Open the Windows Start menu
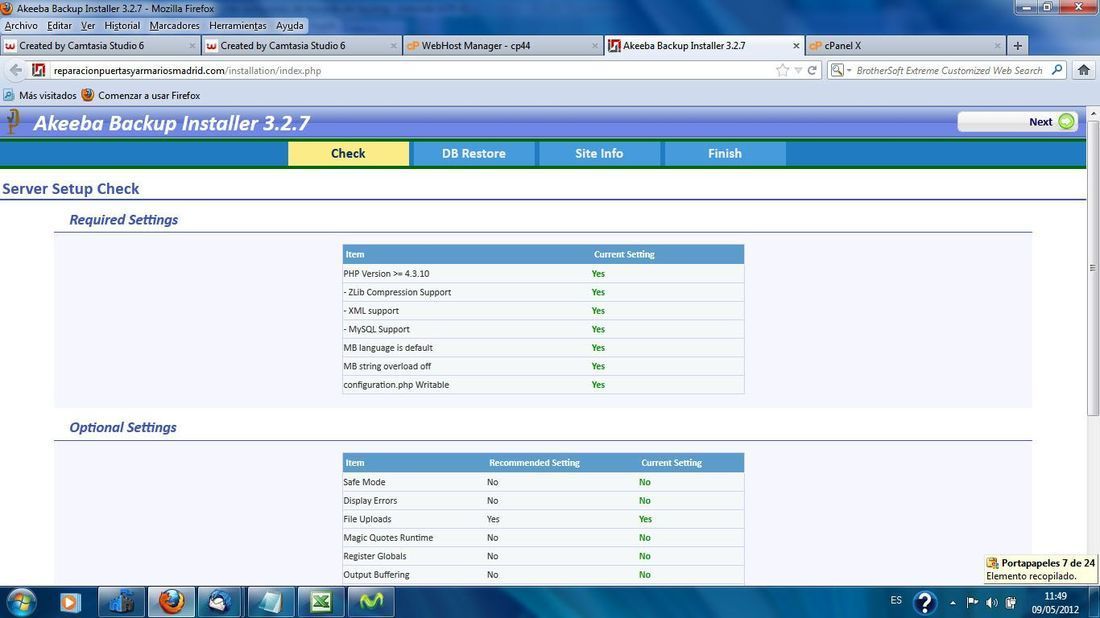 [20, 603]
